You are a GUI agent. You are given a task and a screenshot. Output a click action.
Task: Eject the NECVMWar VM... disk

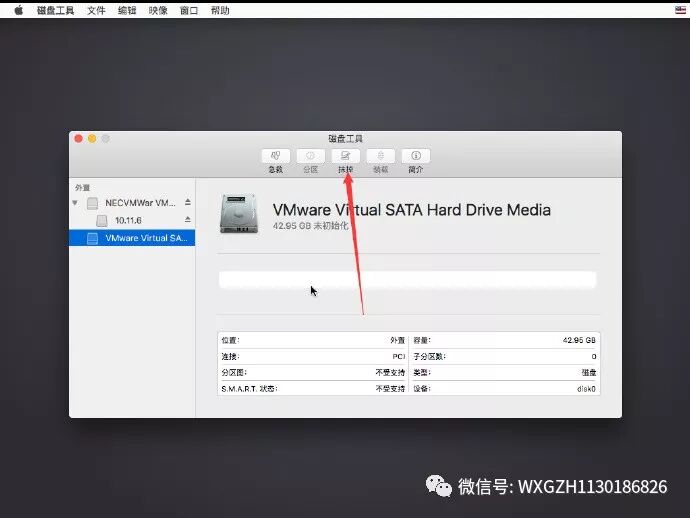[x=188, y=202]
